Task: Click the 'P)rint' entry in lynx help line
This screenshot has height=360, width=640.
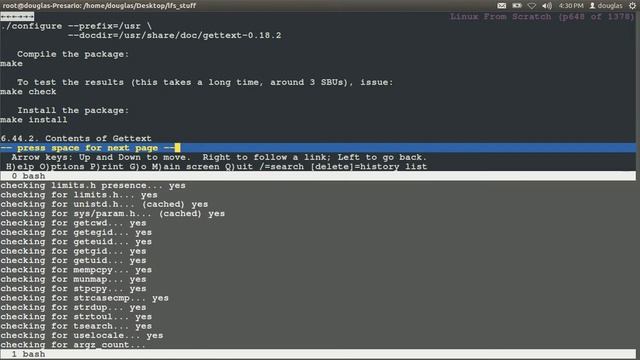Action: [x=107, y=167]
